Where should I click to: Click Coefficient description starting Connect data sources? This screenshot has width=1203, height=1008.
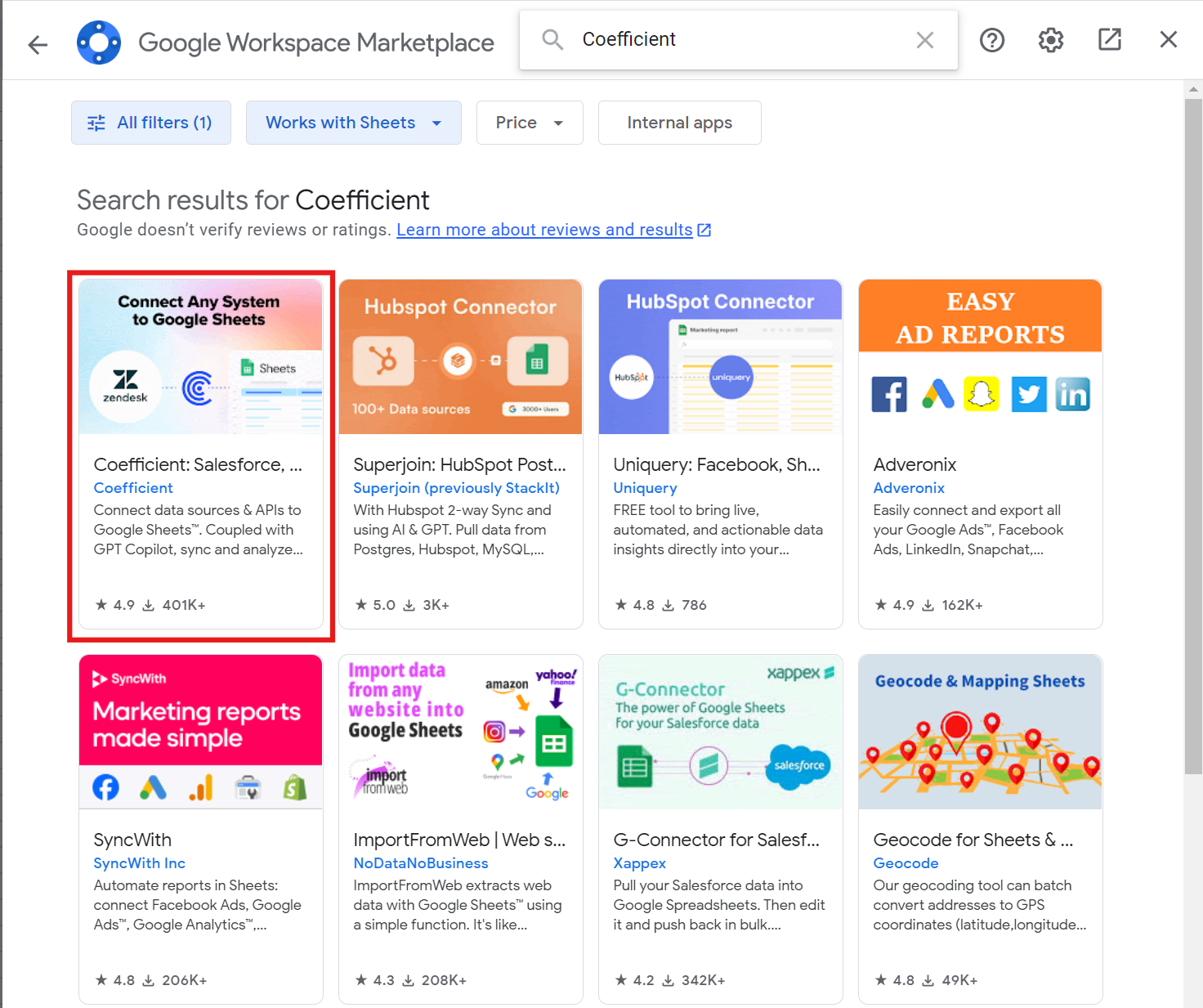pyautogui.click(x=199, y=530)
